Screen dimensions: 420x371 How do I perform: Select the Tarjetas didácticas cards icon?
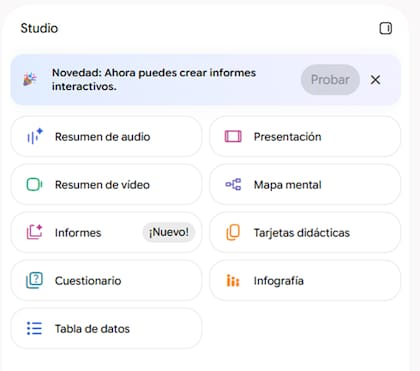pyautogui.click(x=233, y=232)
